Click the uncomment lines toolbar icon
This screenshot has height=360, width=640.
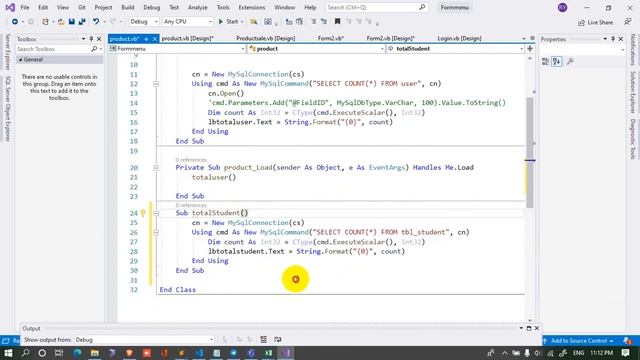(x=324, y=22)
